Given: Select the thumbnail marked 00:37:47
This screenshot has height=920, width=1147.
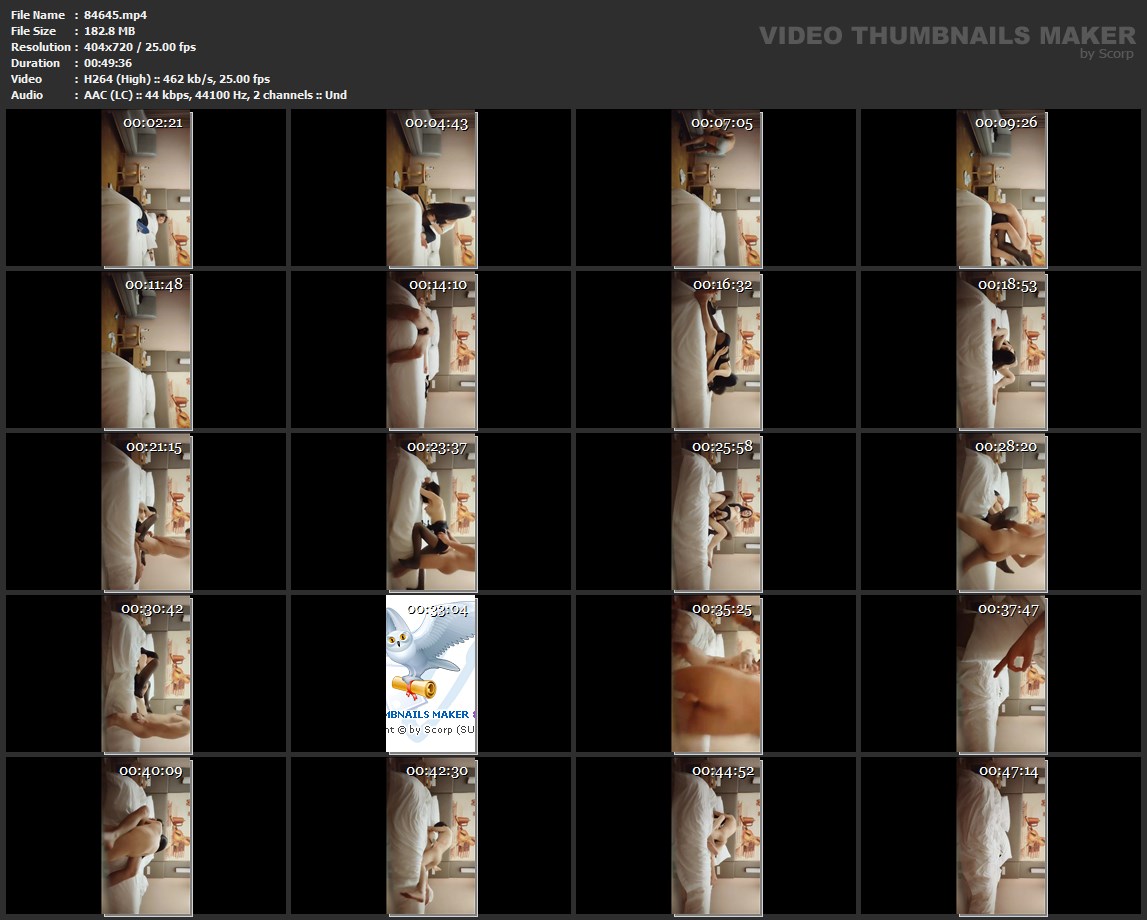Looking at the screenshot, I should pos(1001,674).
